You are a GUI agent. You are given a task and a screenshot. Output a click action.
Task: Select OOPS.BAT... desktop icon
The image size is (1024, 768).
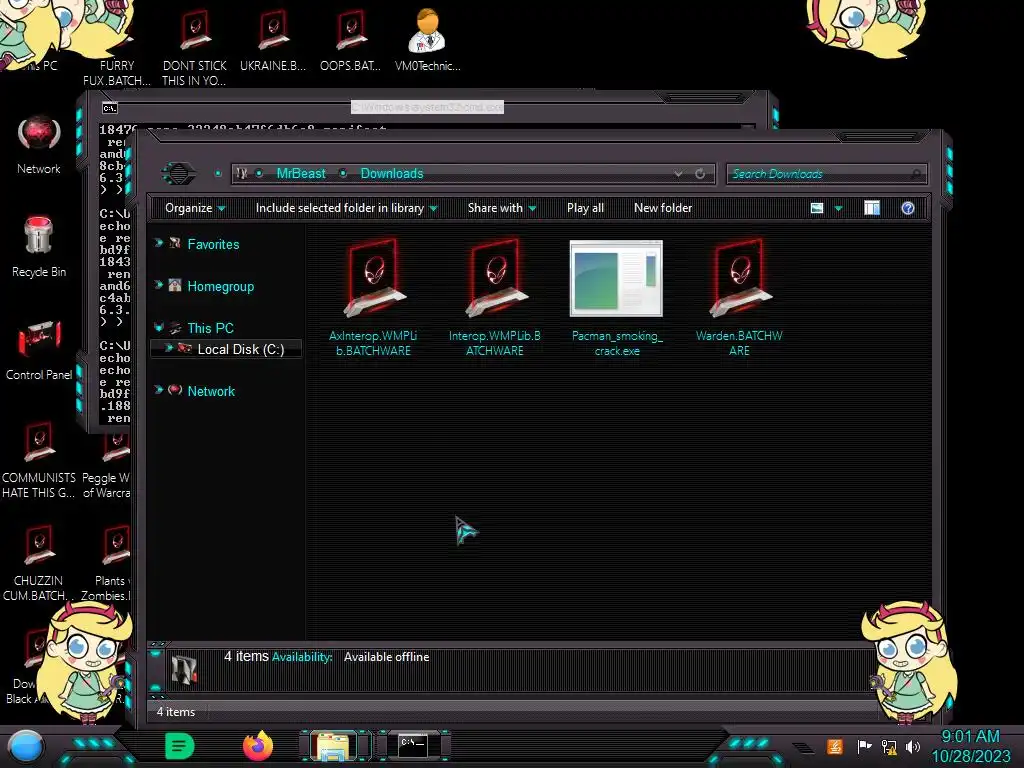point(351,42)
